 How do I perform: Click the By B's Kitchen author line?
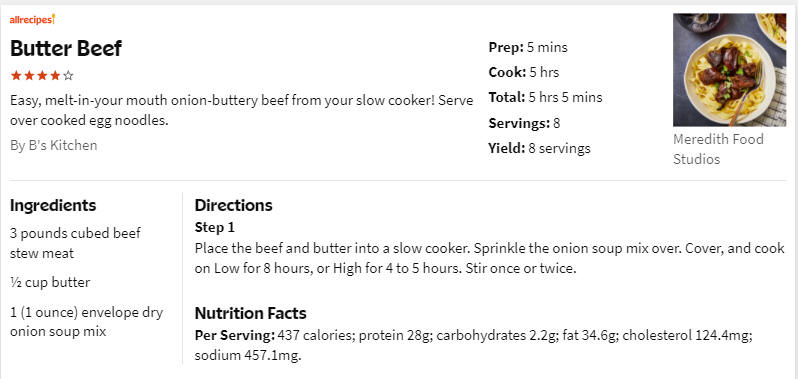(53, 145)
